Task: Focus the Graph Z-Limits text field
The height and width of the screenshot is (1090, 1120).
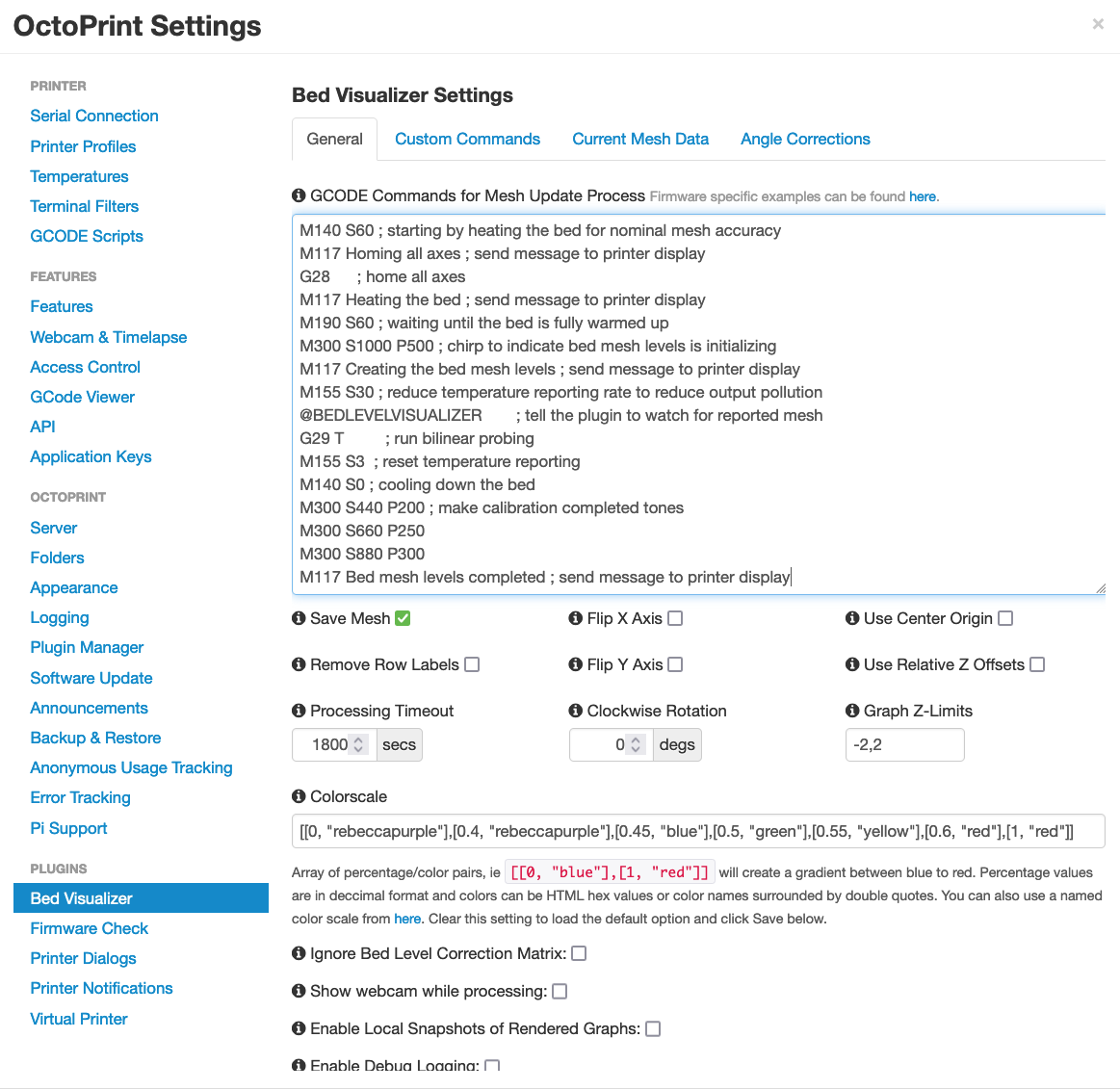Action: pos(904,744)
